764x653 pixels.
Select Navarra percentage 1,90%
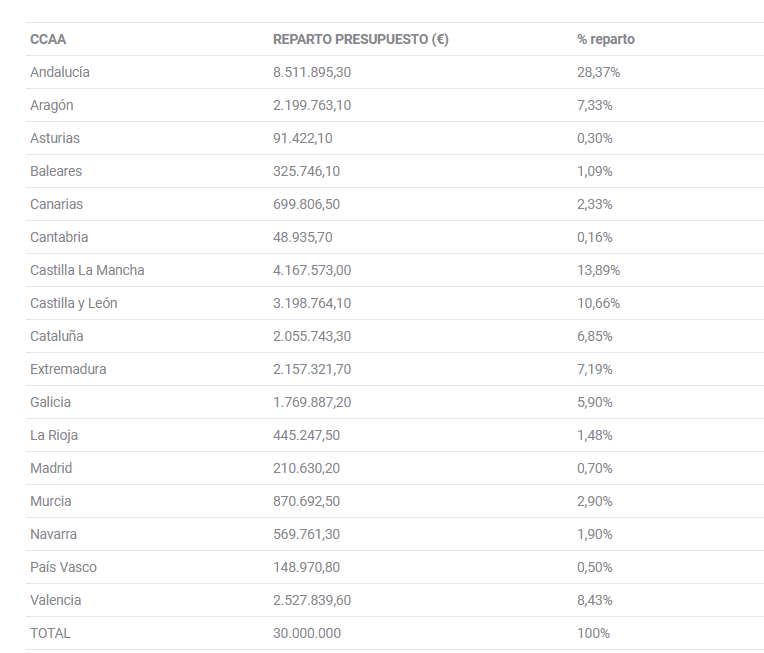(594, 534)
